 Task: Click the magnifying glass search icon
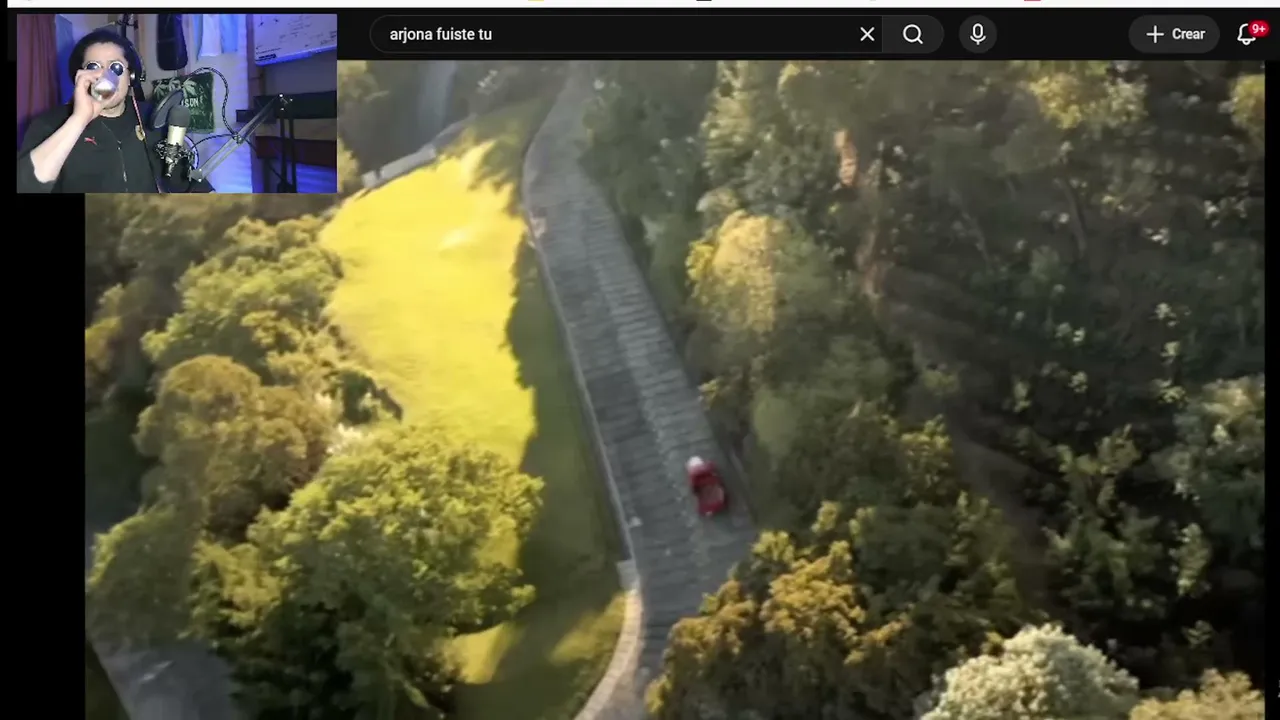(x=913, y=34)
